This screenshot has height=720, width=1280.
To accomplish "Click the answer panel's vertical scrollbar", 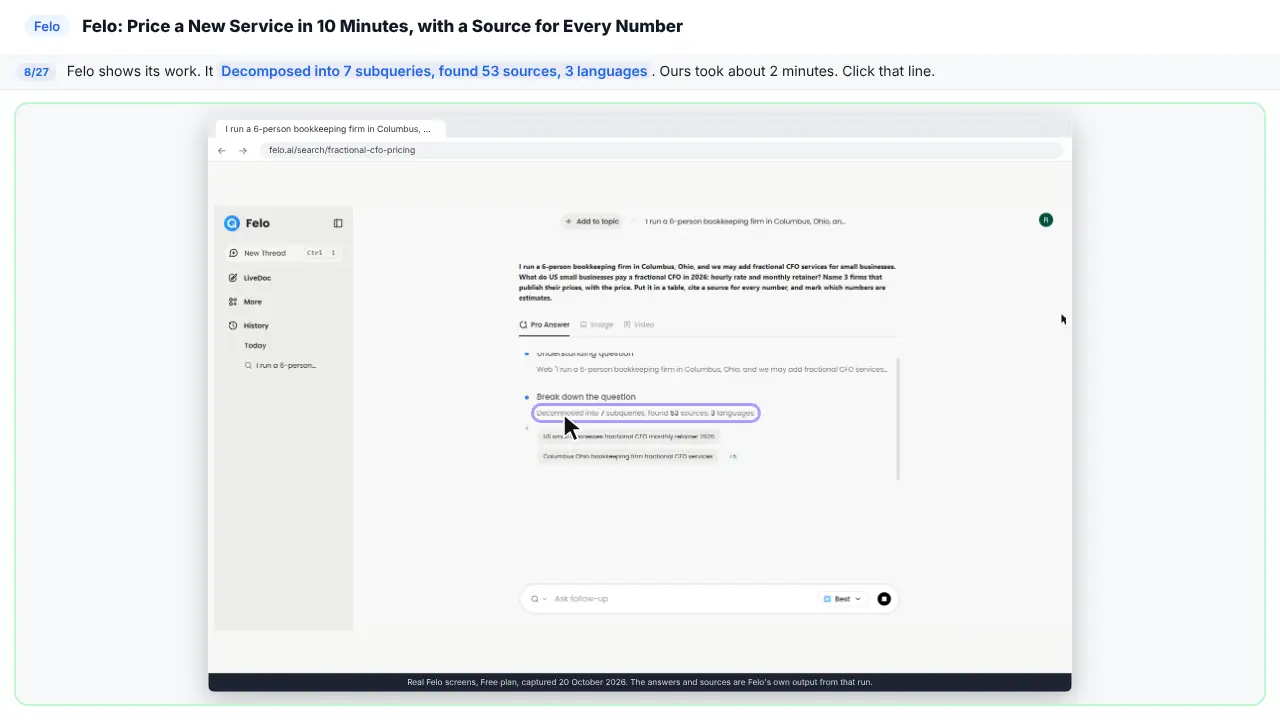I will (898, 419).
